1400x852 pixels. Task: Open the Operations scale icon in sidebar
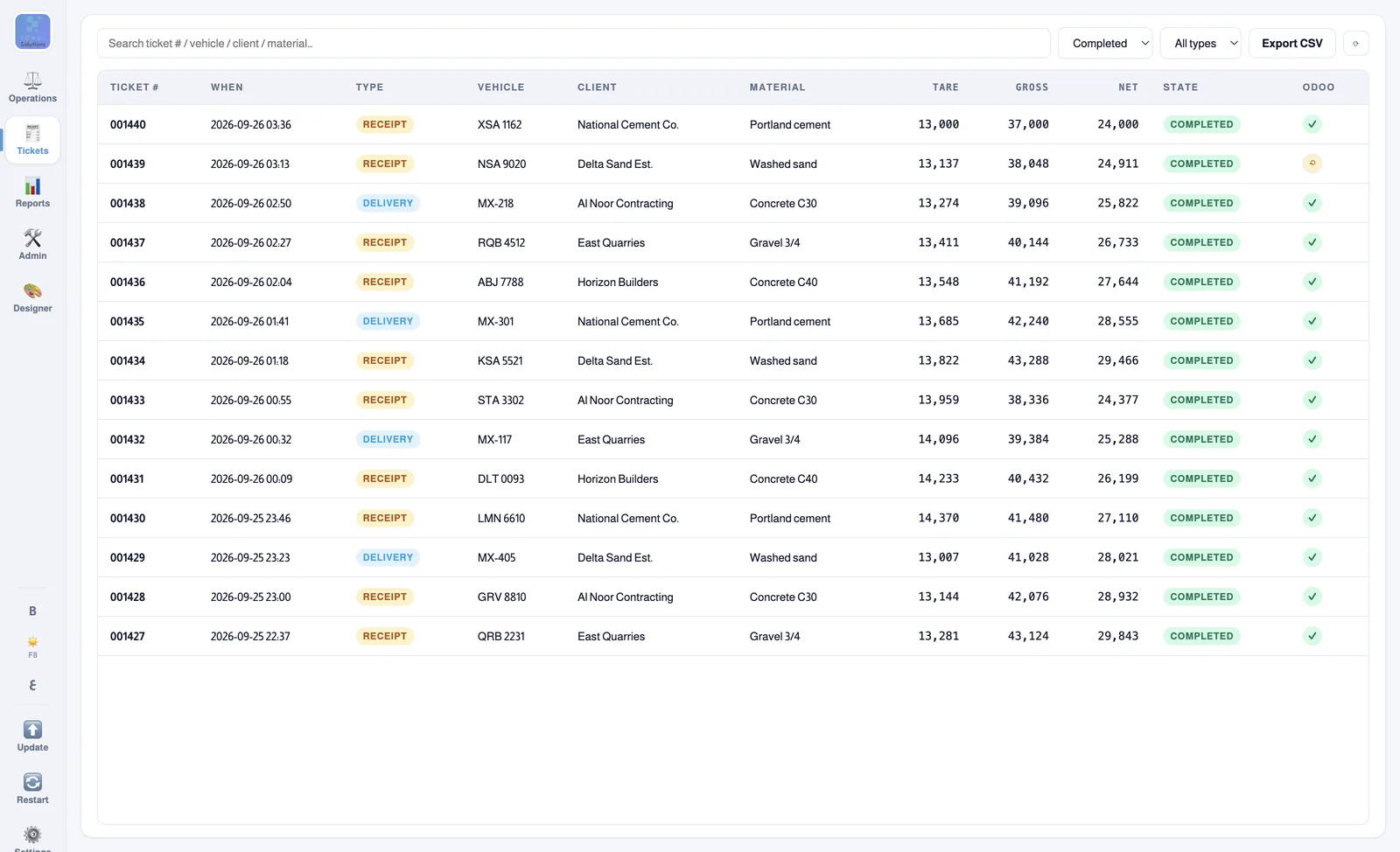click(32, 80)
